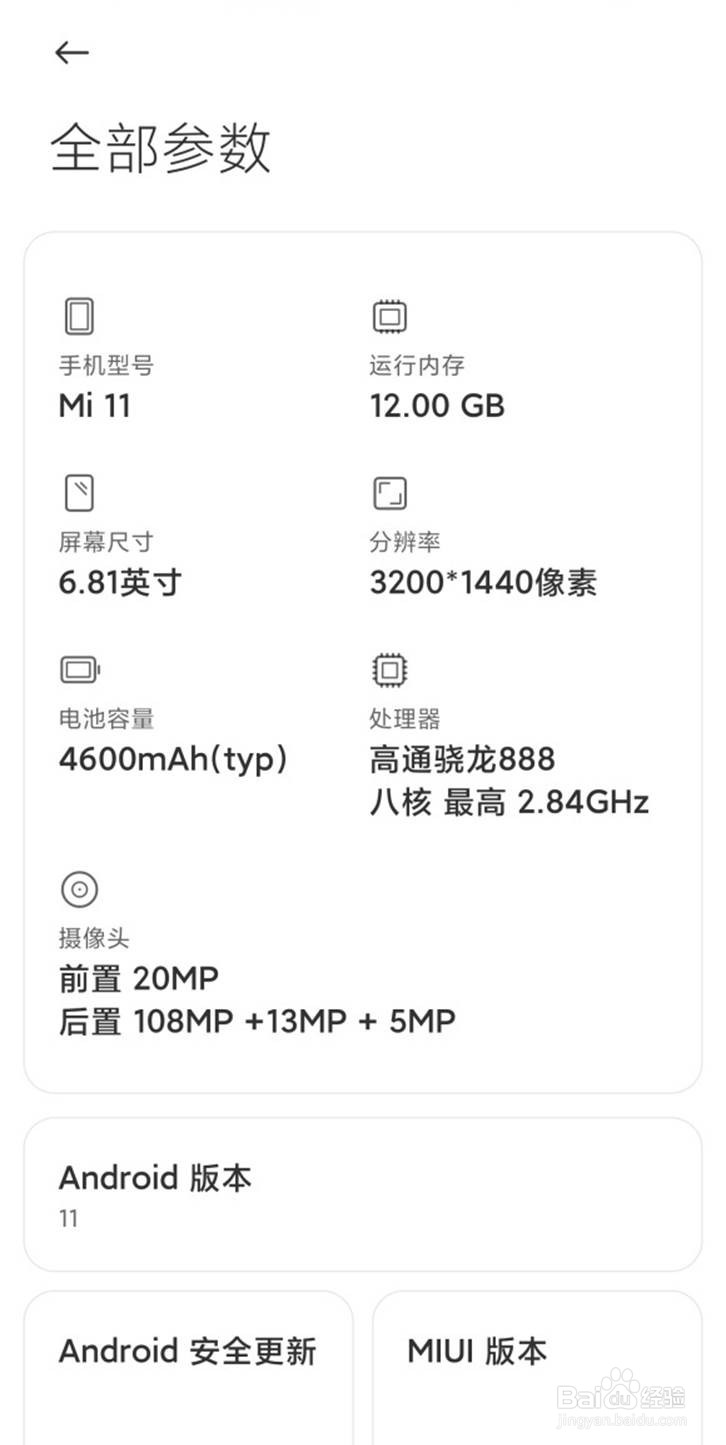
Task: Click the screen size (屏幕尺寸) icon
Action: 78,492
